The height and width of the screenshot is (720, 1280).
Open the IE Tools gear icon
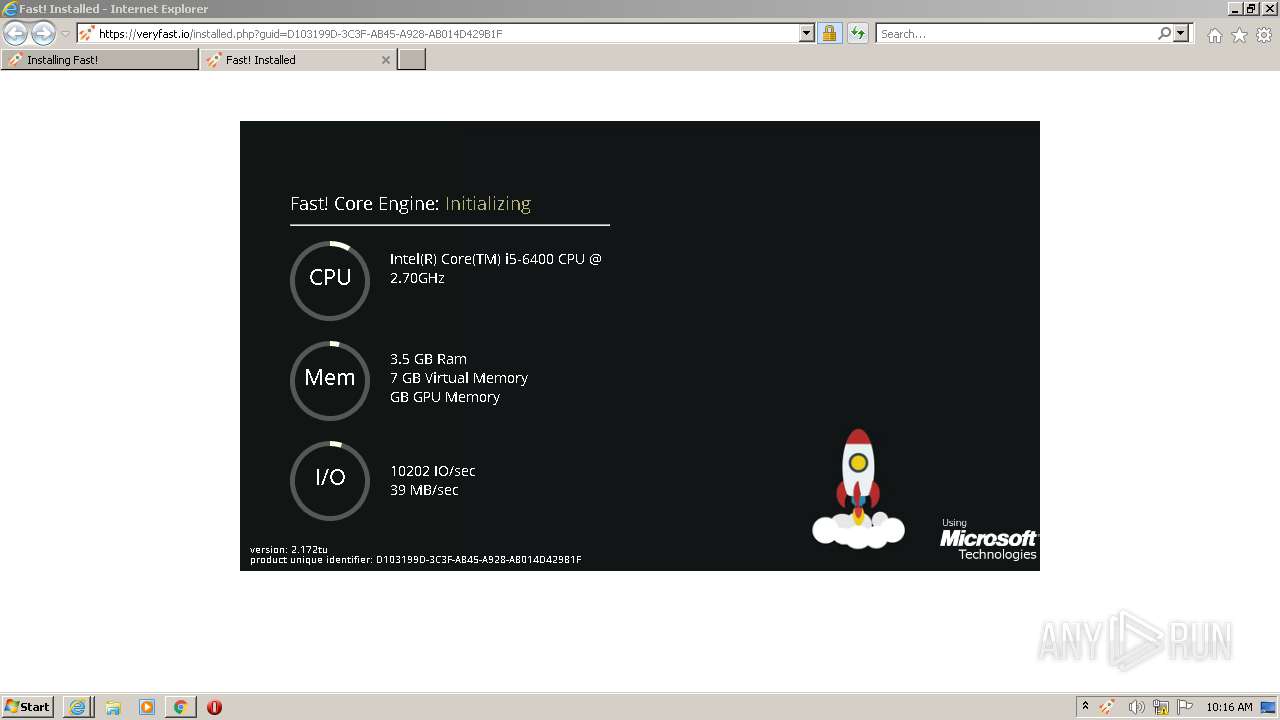tap(1264, 35)
